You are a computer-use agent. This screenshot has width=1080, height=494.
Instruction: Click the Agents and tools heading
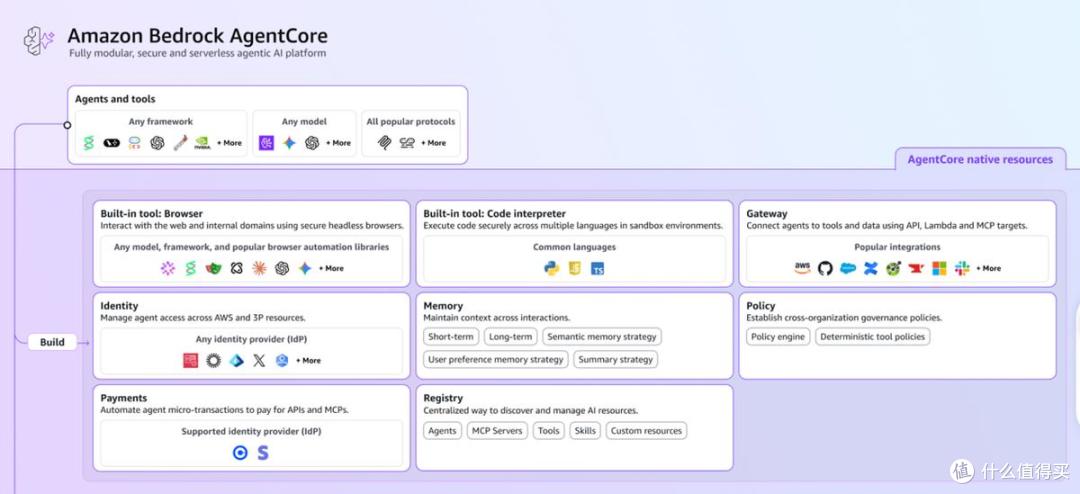(x=115, y=99)
